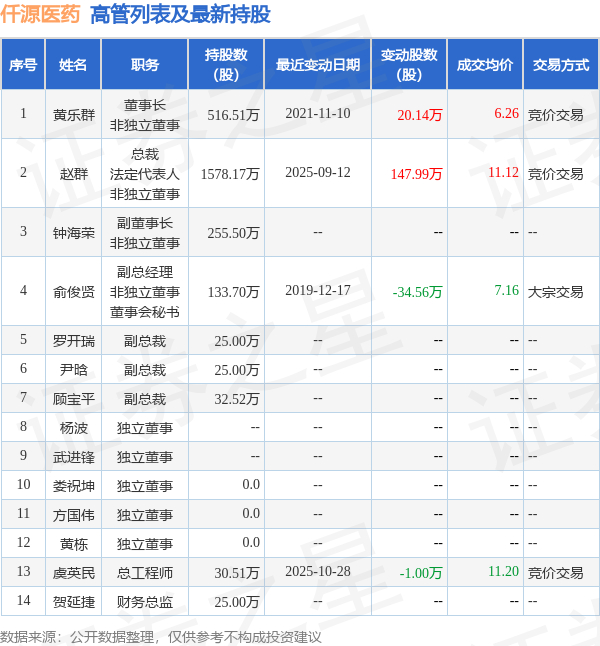Click the 变动股数(股) column header
Screen dimensions: 600x646
[409, 65]
